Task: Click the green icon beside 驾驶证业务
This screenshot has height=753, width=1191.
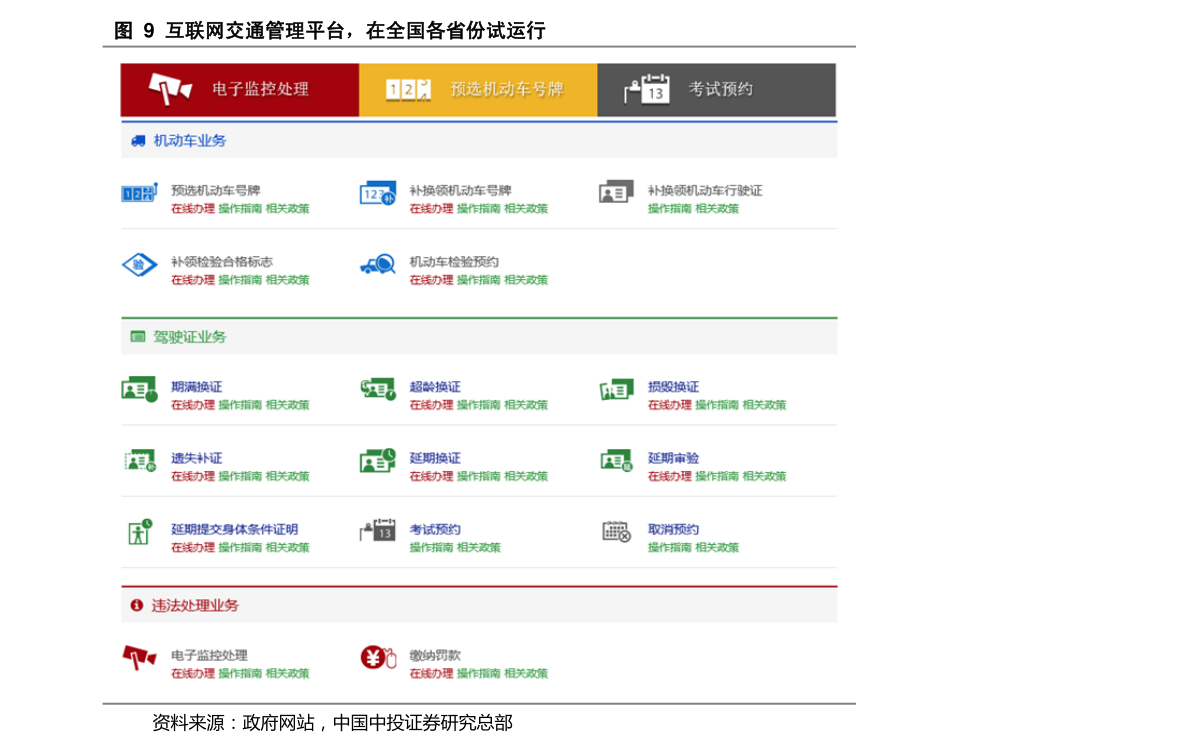Action: point(137,337)
